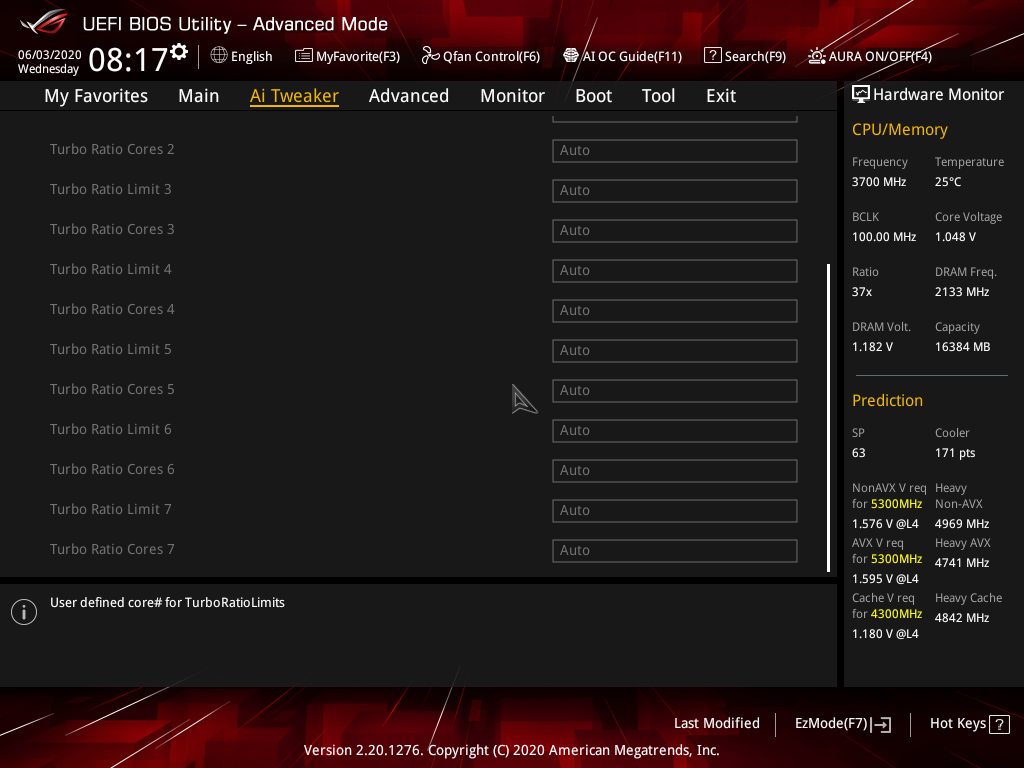This screenshot has height=768, width=1024.
Task: Toggle AURA lighting on or off
Action: pos(868,56)
